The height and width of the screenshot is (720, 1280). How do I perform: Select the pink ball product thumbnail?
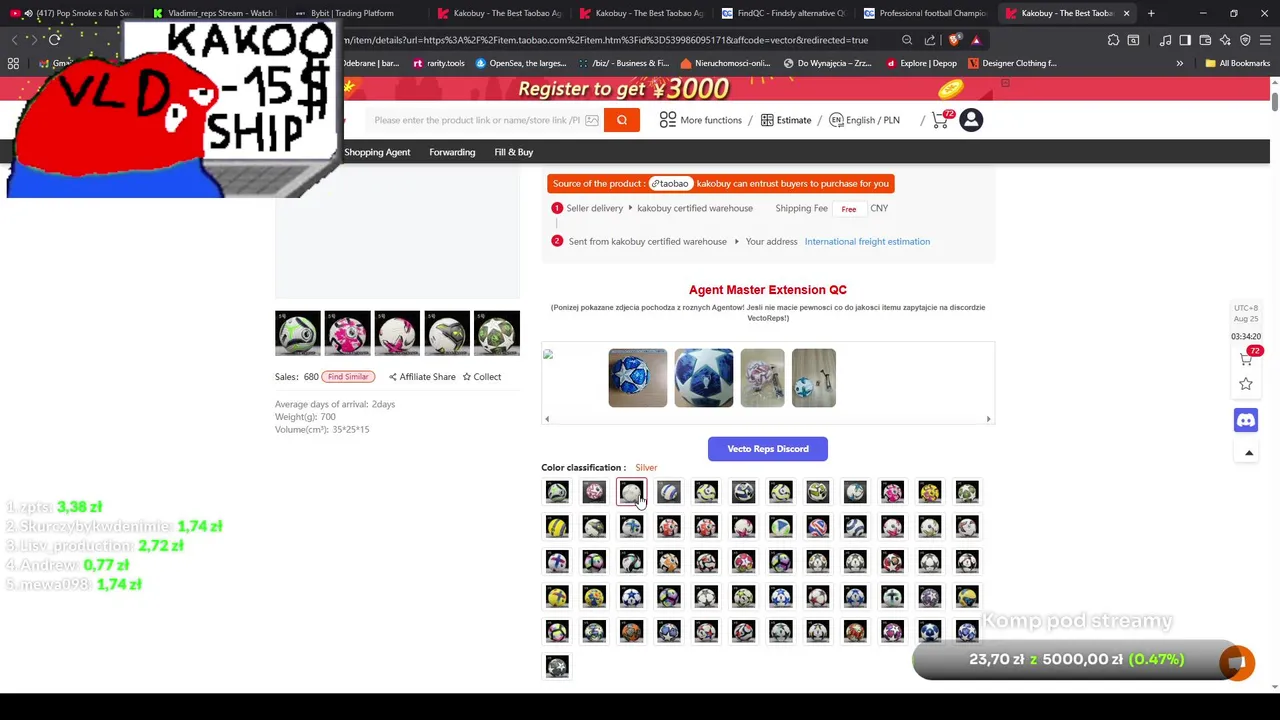[x=347, y=334]
